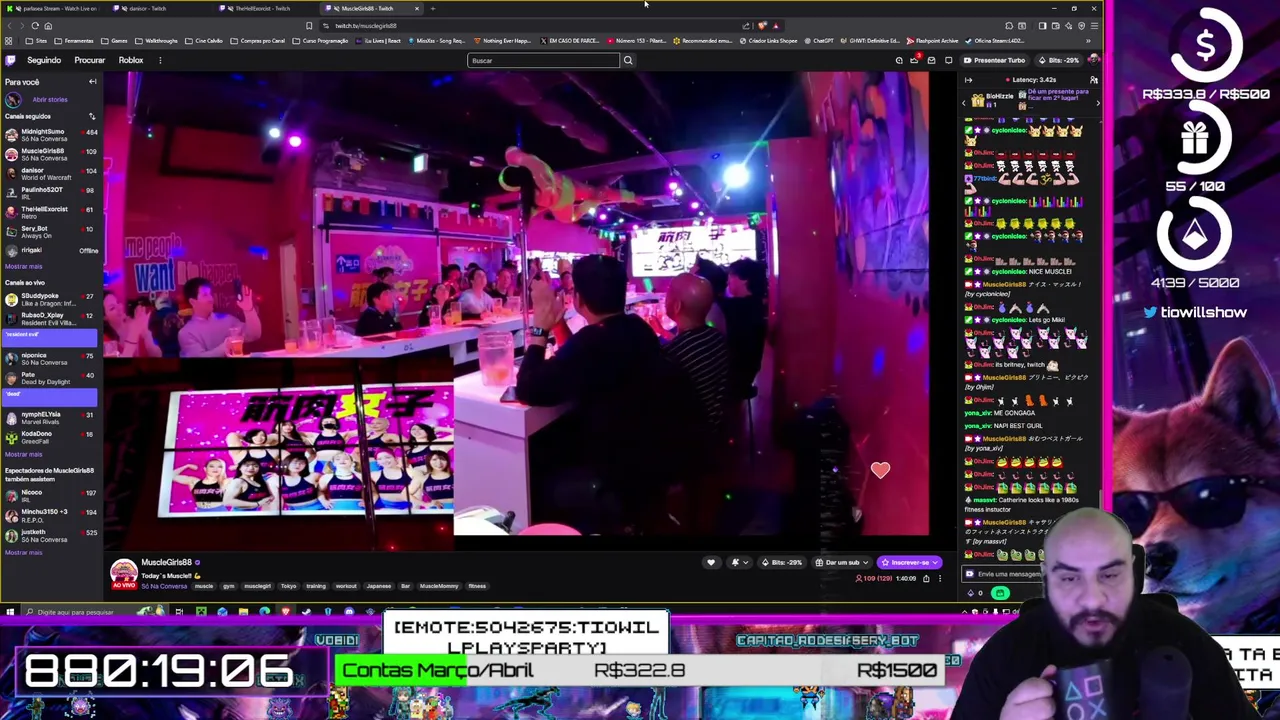
Task: Expand Mostrar mais under followed channels
Action: 23,266
